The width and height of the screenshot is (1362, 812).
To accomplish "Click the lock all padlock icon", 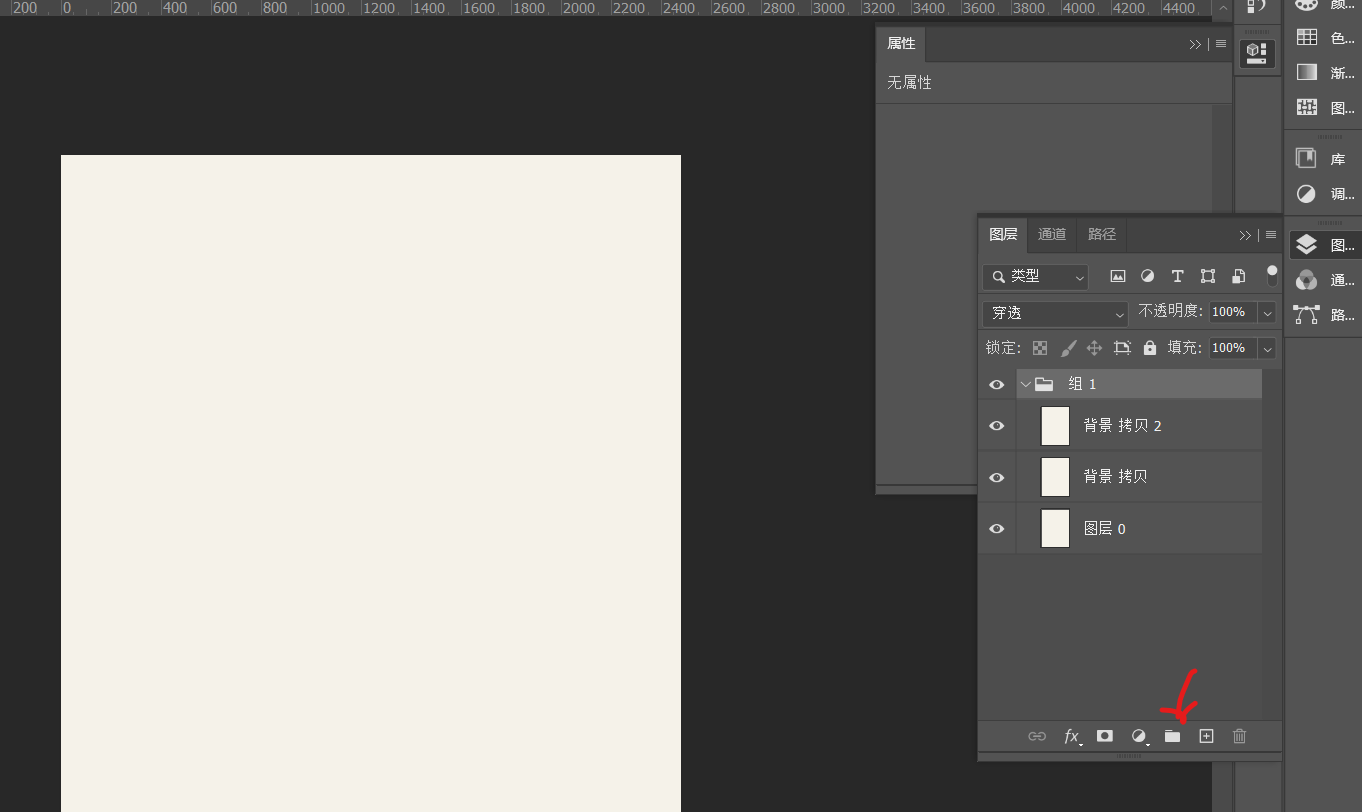I will [x=1150, y=348].
